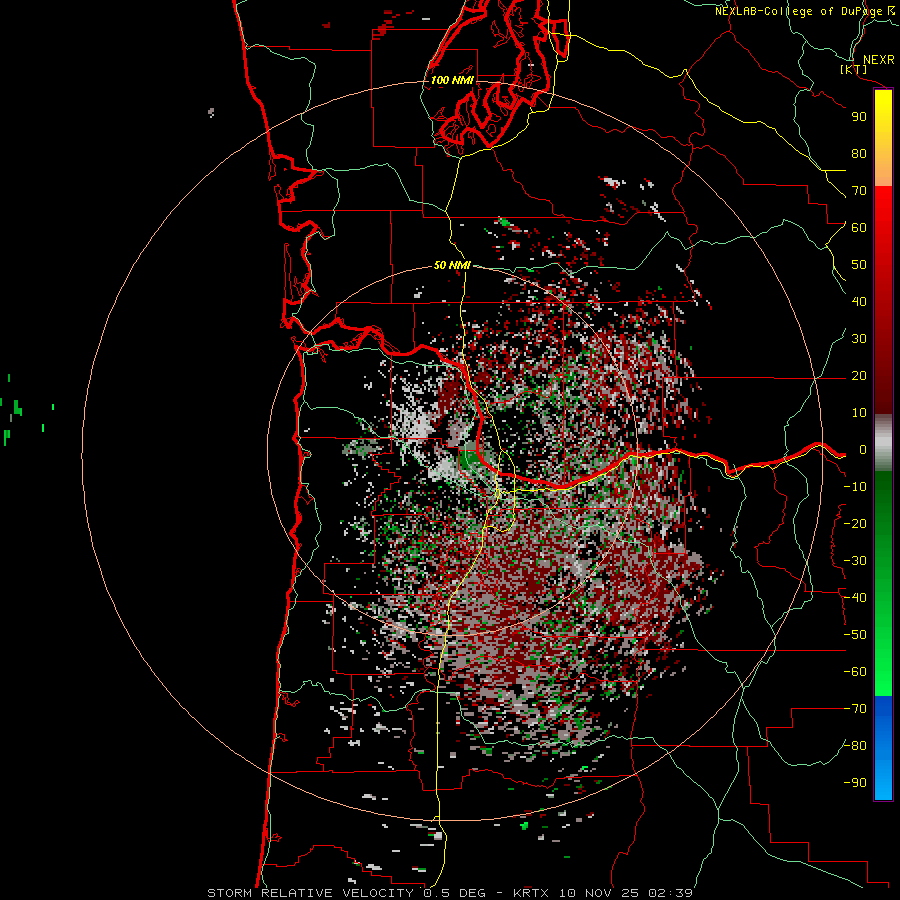Click the positive 40 scale value
Image resolution: width=900 pixels, height=900 pixels.
[x=859, y=301]
